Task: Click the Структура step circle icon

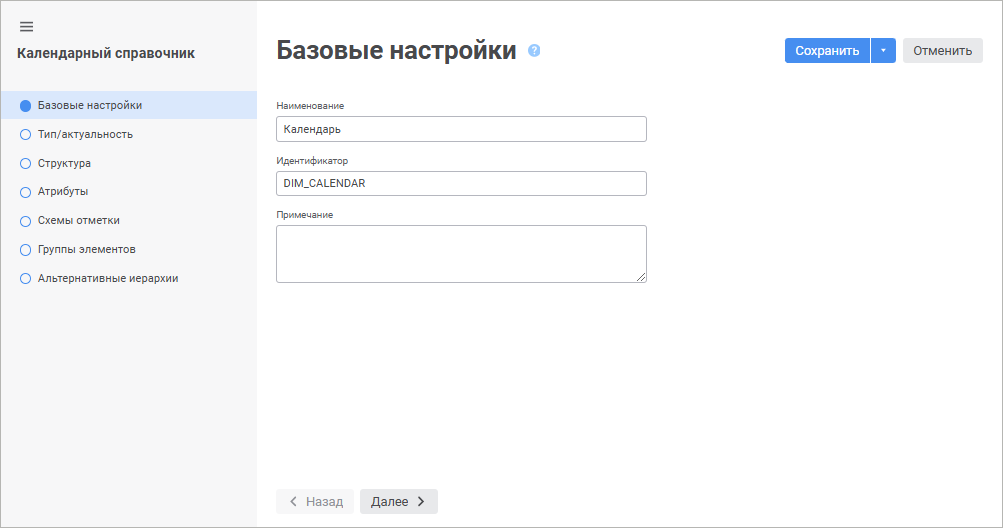Action: click(26, 163)
